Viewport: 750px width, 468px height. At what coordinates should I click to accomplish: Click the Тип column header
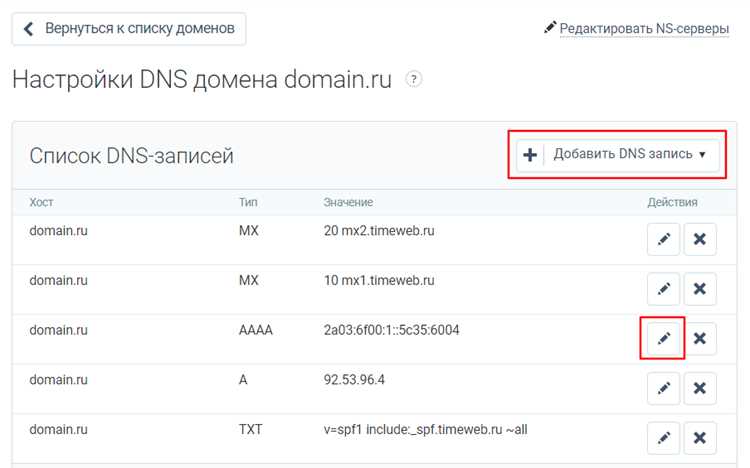[x=248, y=202]
